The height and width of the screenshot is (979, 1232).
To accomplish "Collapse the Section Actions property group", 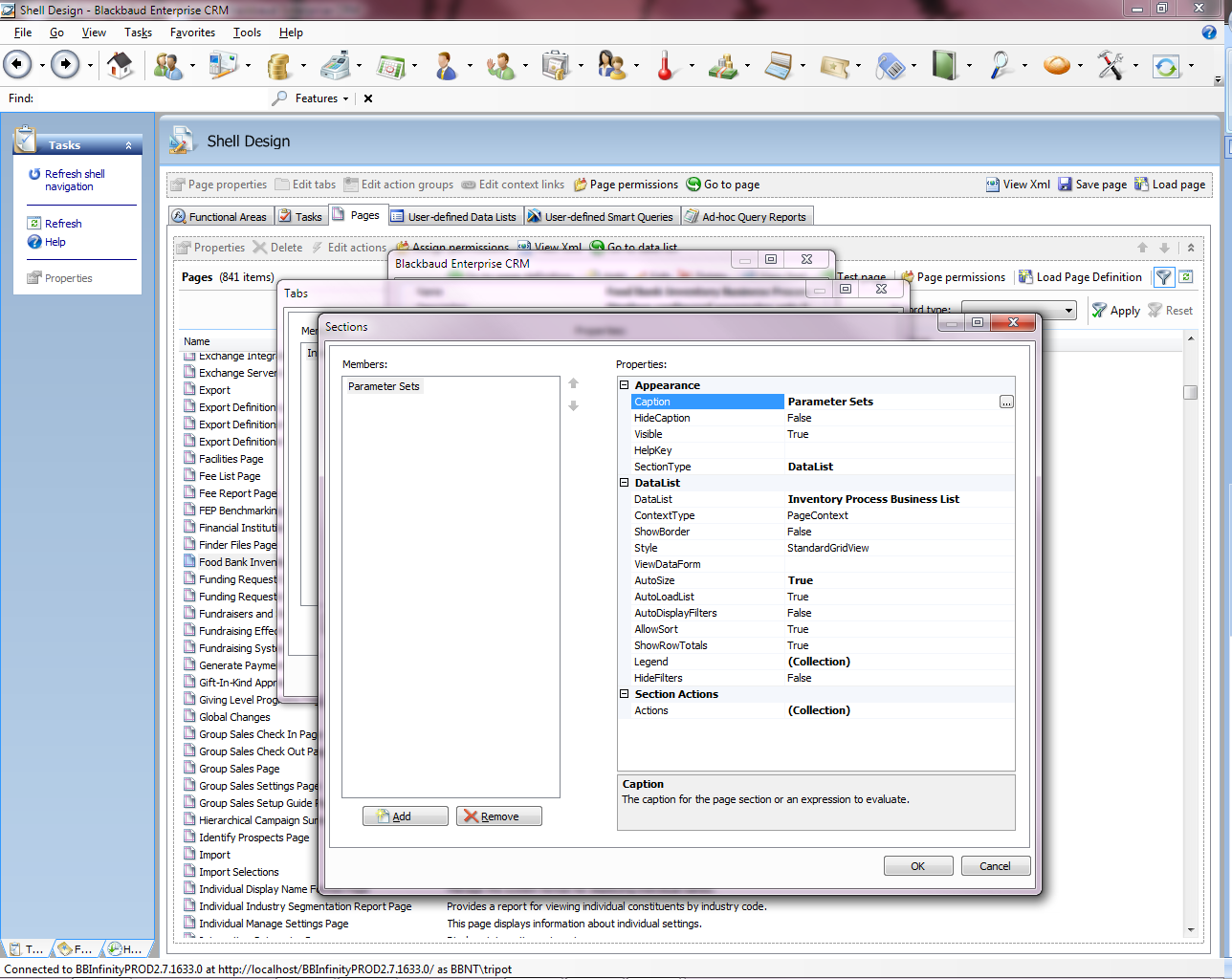I will pos(624,694).
